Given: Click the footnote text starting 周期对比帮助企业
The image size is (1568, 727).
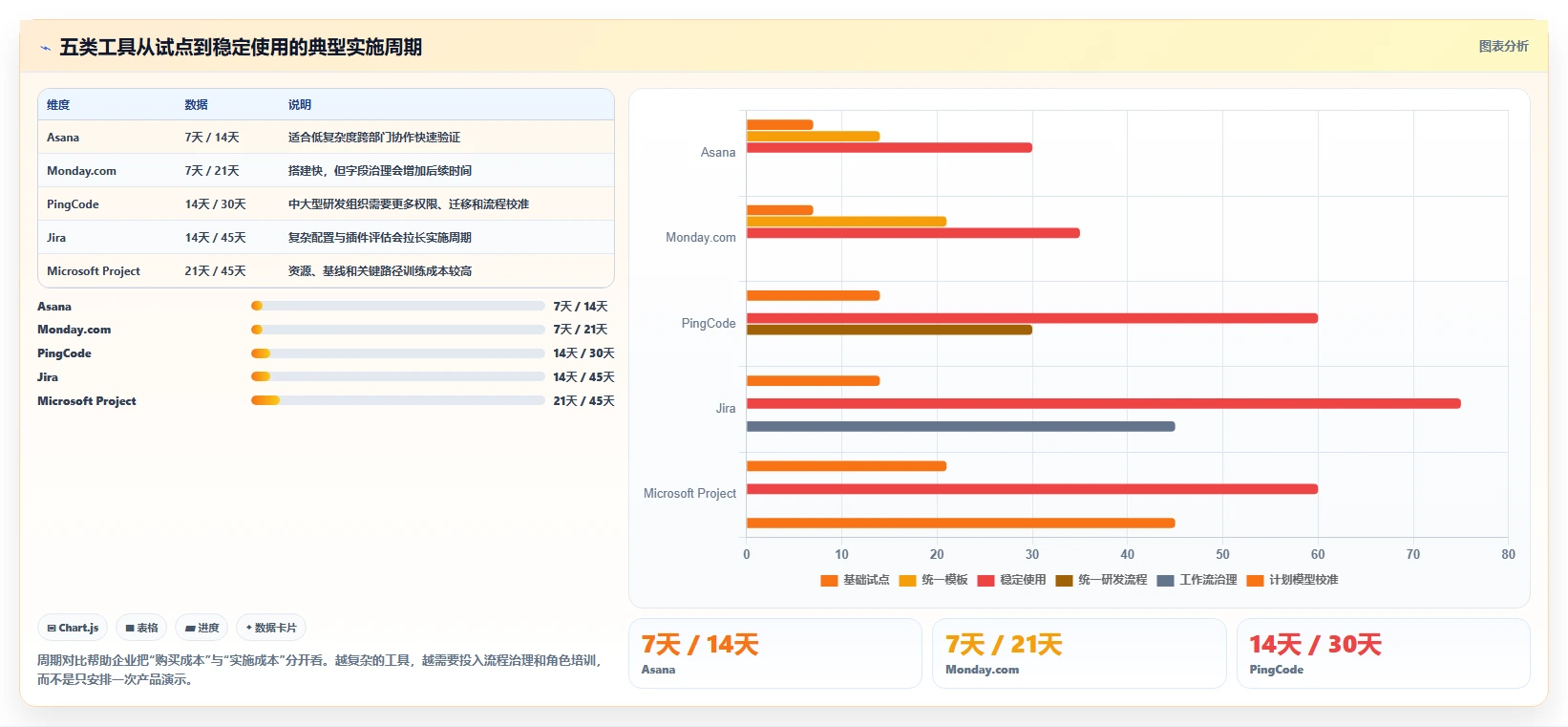Looking at the screenshot, I should pyautogui.click(x=319, y=670).
